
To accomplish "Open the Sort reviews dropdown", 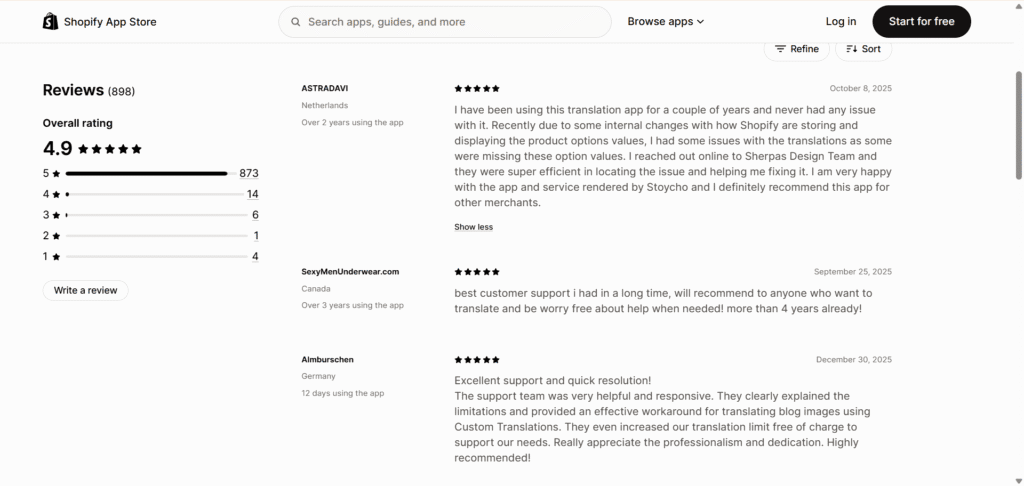I will [863, 49].
